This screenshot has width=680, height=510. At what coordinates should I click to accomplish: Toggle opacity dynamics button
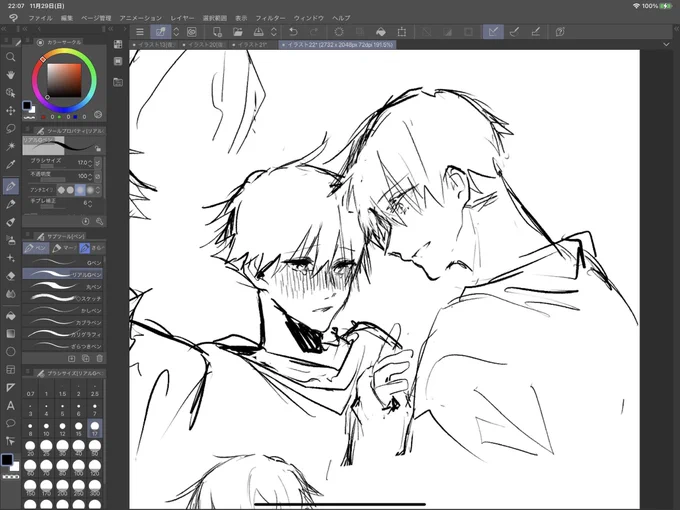[x=98, y=176]
